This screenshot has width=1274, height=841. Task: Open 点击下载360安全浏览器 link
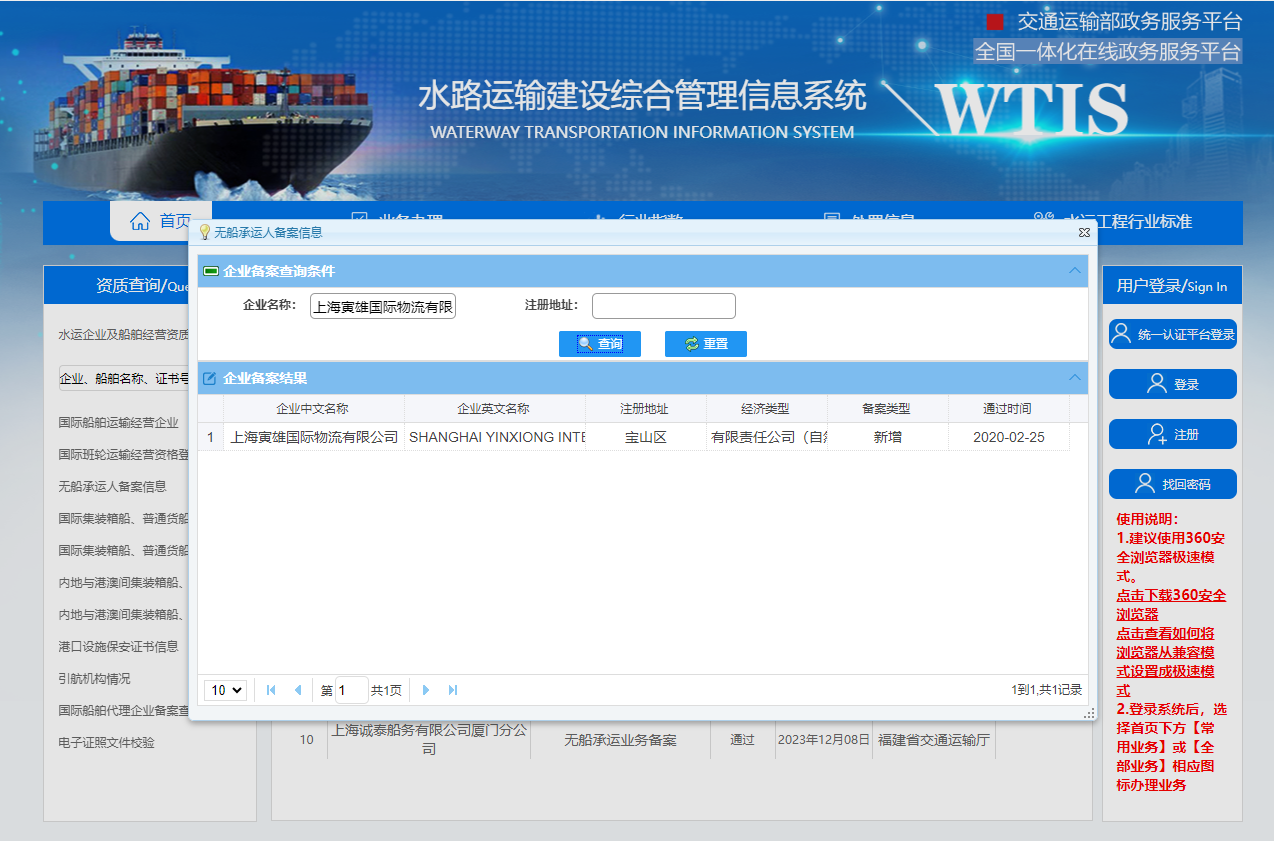[x=1171, y=604]
